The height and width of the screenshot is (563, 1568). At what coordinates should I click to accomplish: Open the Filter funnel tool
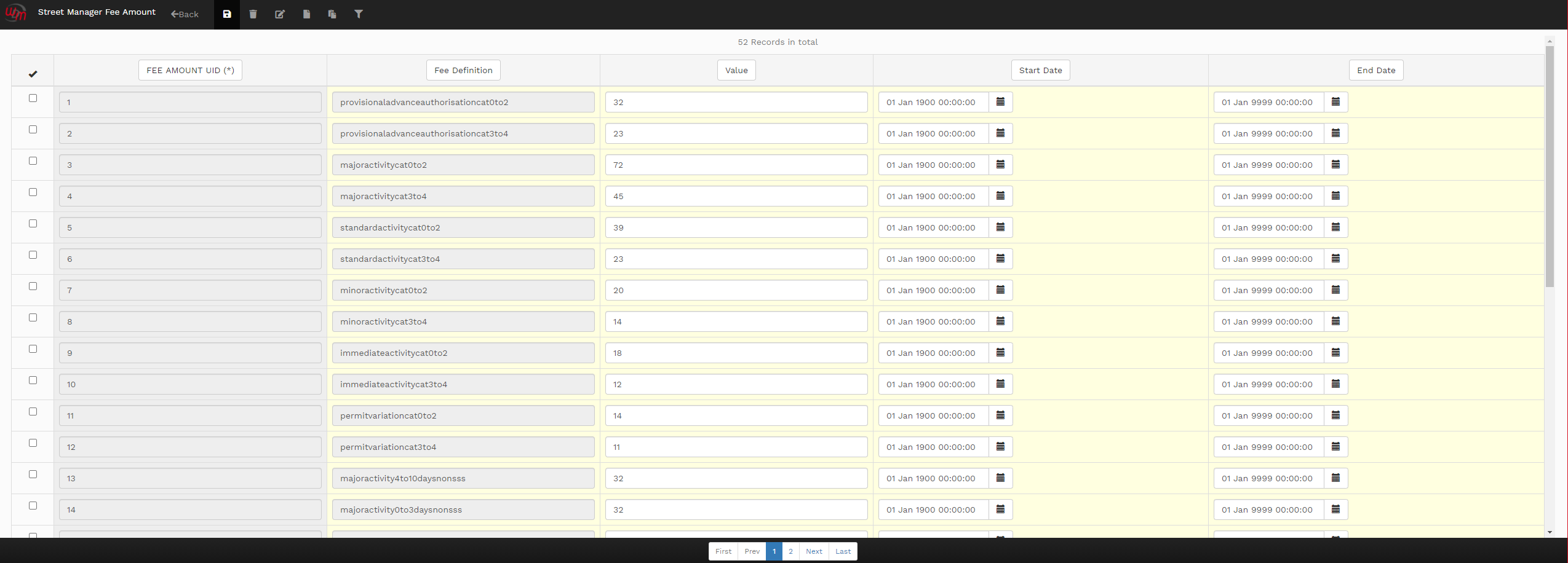[x=359, y=14]
